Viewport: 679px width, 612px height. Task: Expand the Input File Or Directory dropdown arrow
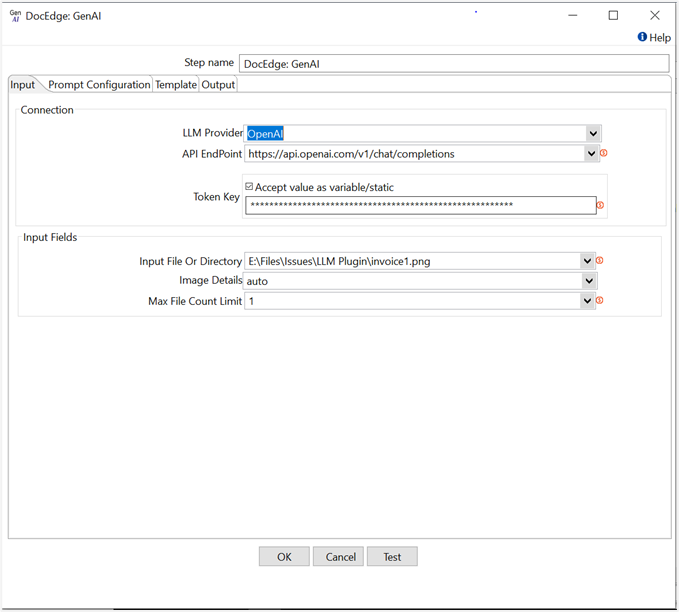[x=588, y=261]
